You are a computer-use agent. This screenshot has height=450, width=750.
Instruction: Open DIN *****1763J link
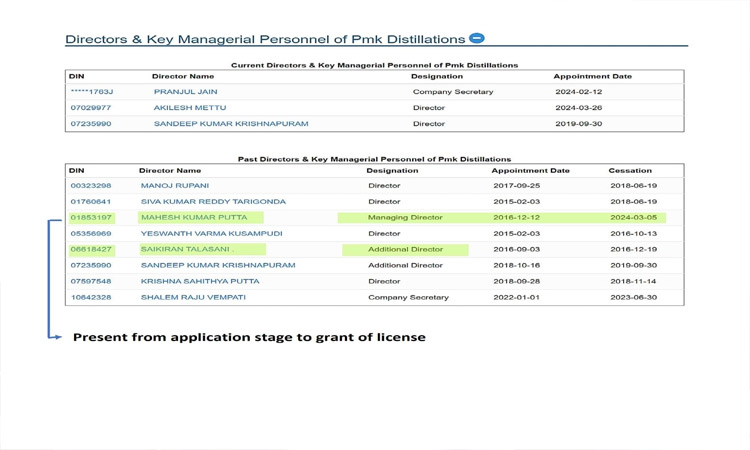[x=92, y=91]
